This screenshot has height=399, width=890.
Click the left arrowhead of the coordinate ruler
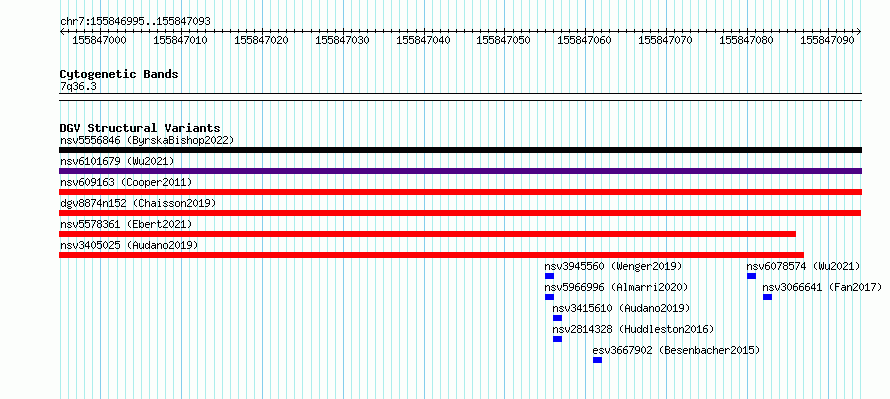[62, 31]
